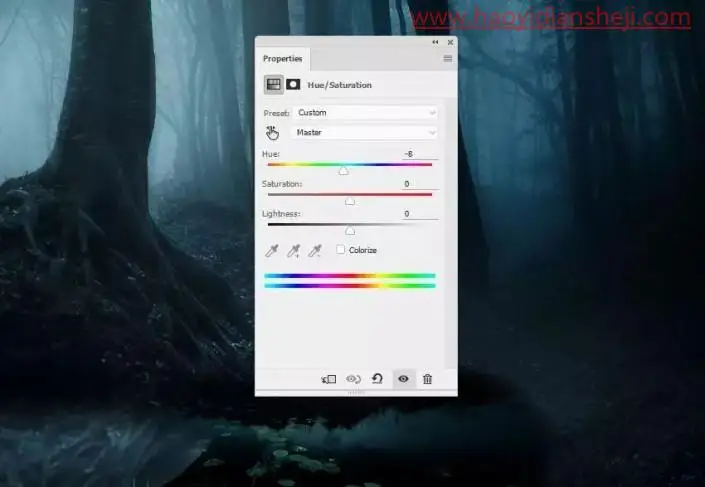The width and height of the screenshot is (705, 487).
Task: Click the Saturation label
Action: (x=282, y=184)
